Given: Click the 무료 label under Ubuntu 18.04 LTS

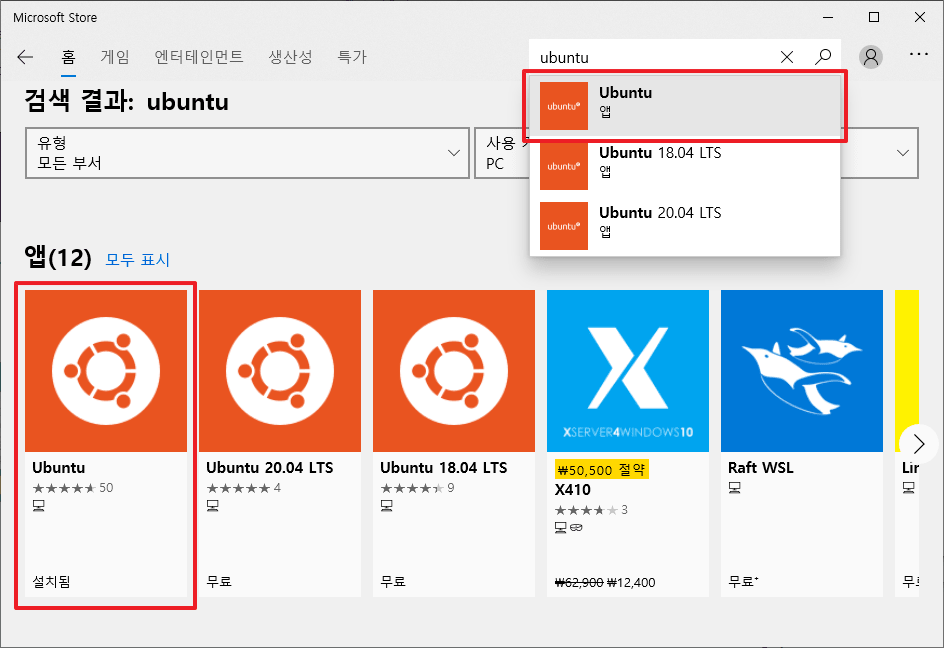Looking at the screenshot, I should click(x=393, y=582).
